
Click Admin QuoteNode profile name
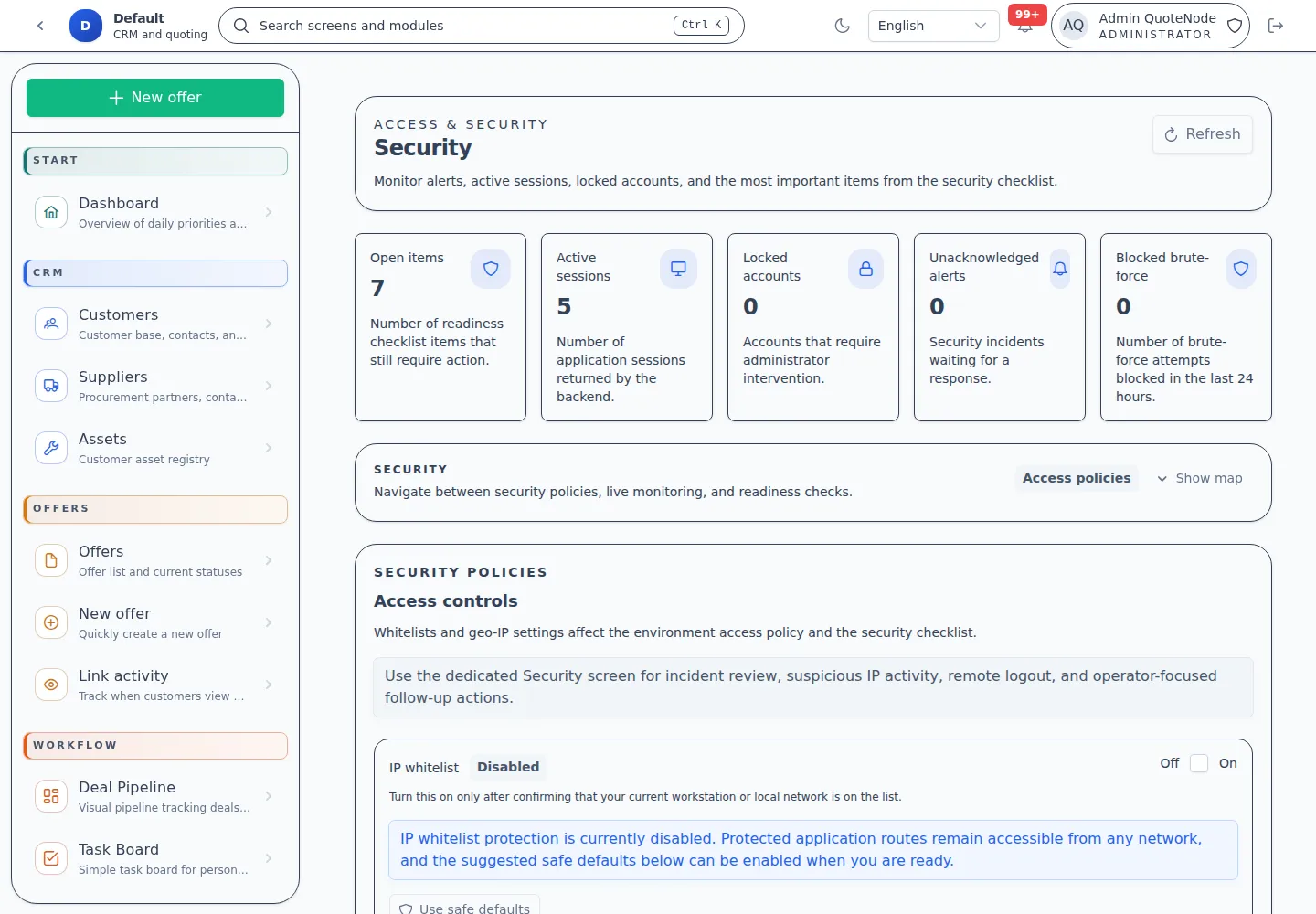tap(1157, 18)
